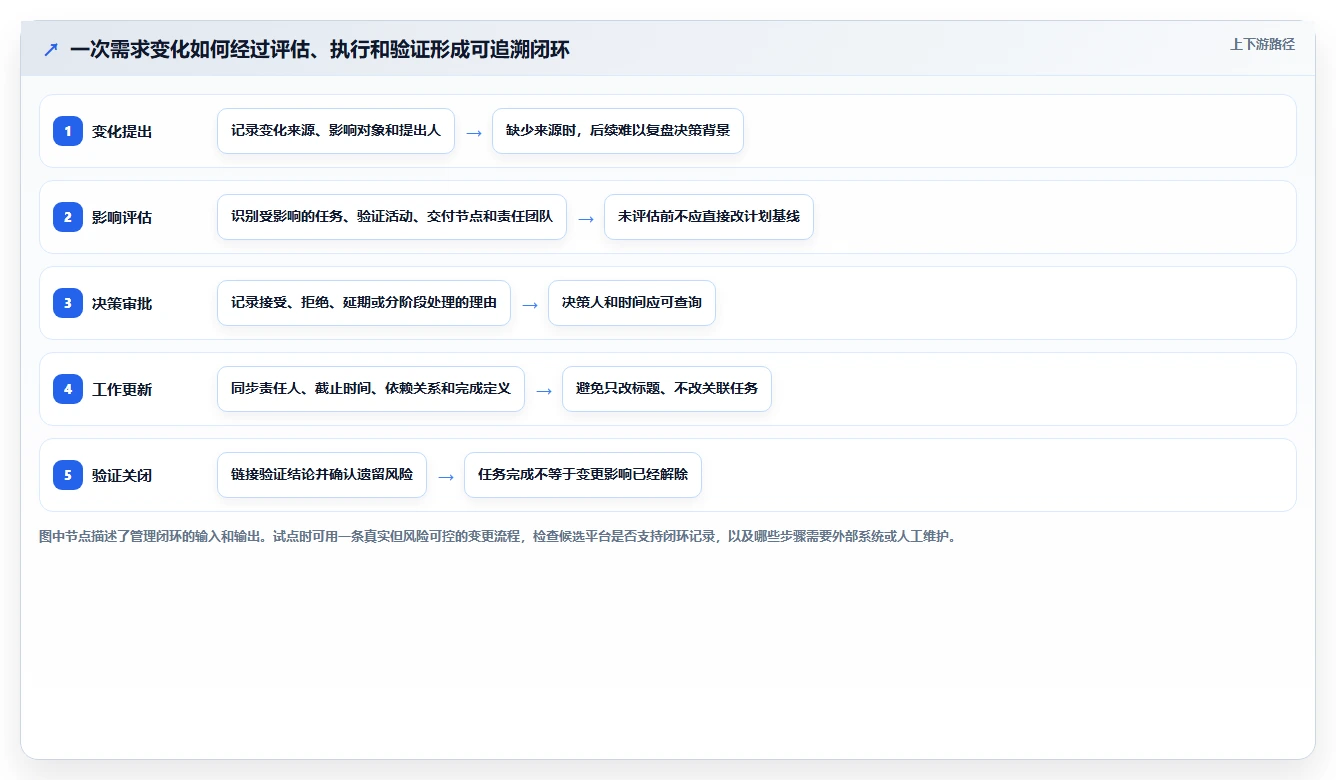
Task: Select step number 3 badge
Action: [68, 303]
